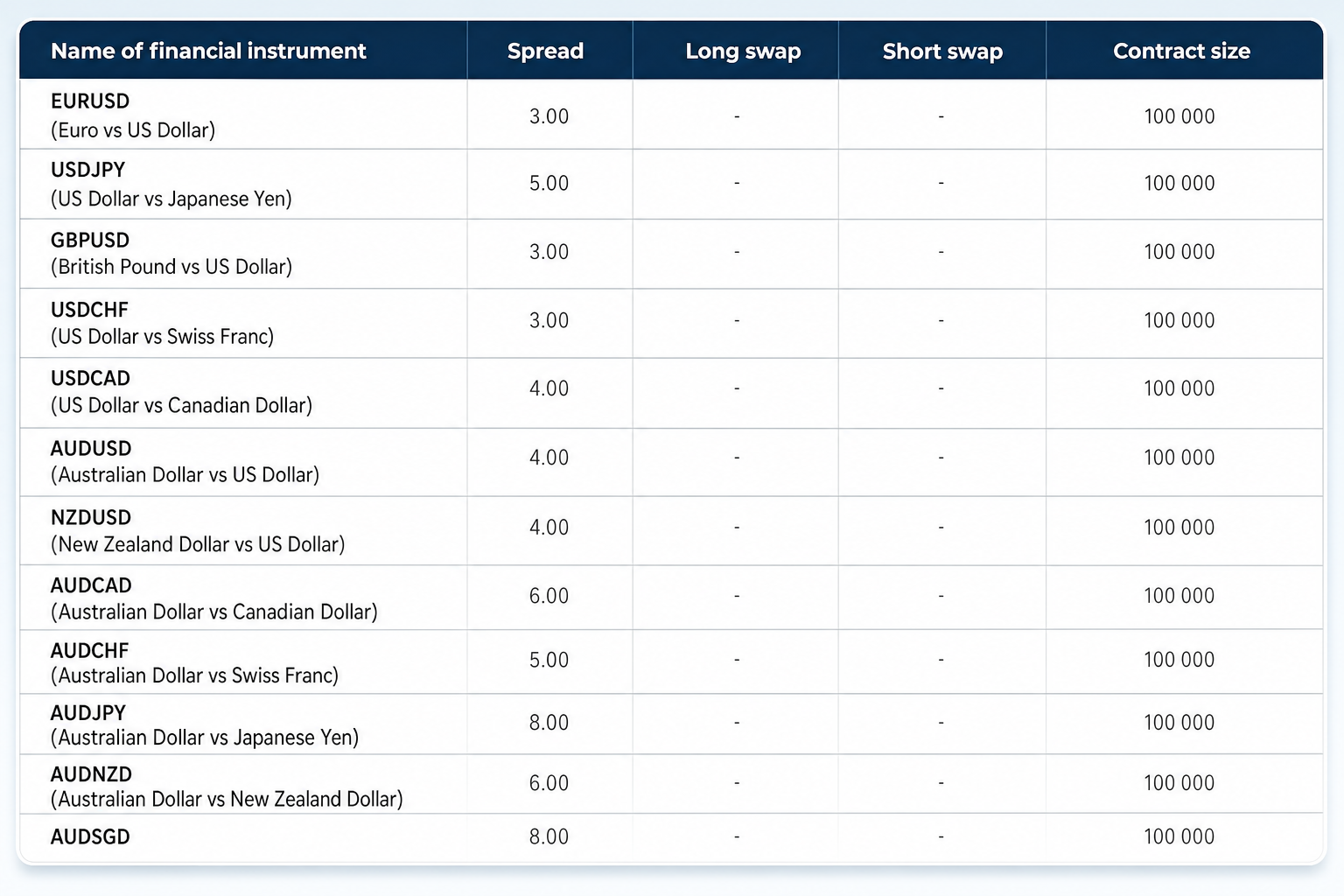Click the AUDCAD spread value 6.00
The height and width of the screenshot is (896, 1344).
549,596
